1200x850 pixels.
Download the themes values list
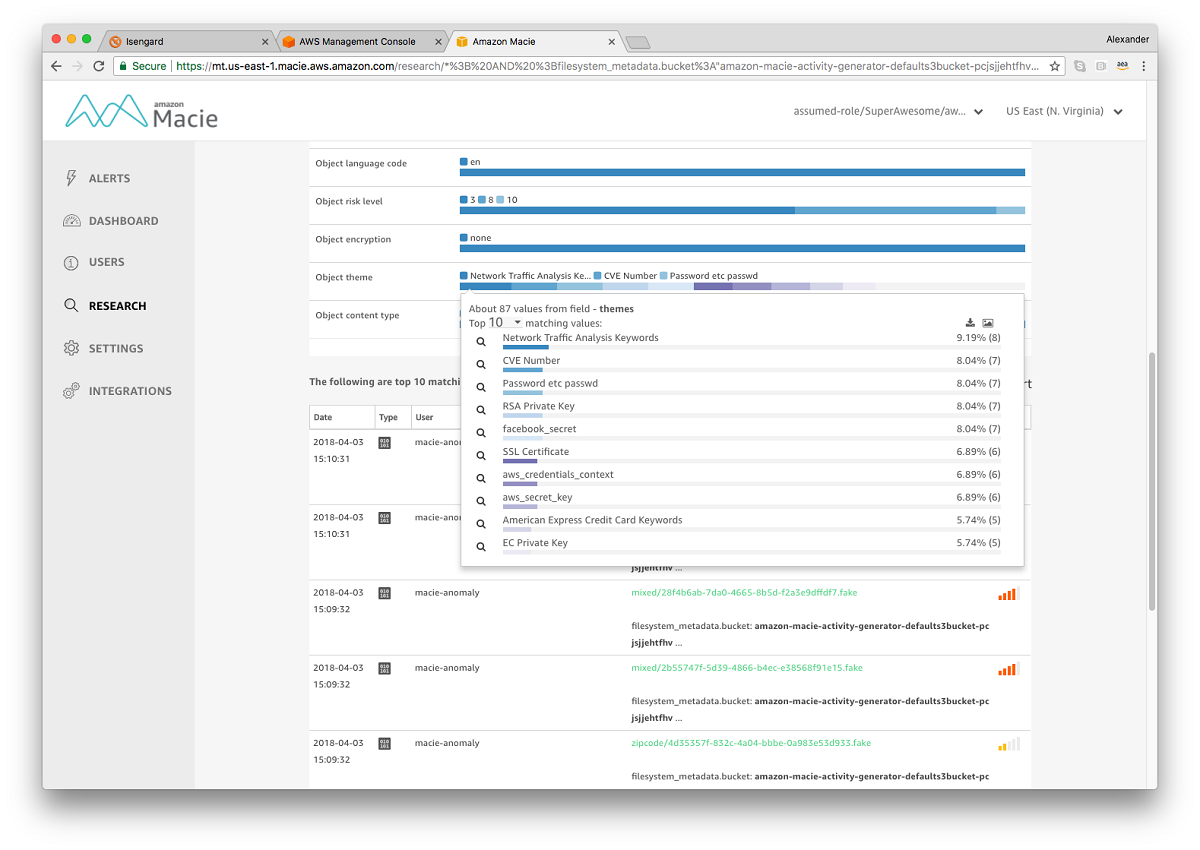pyautogui.click(x=970, y=323)
